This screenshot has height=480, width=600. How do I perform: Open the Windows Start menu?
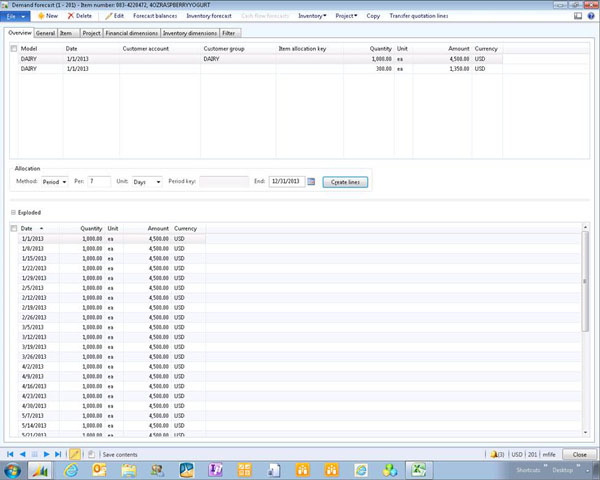13,470
